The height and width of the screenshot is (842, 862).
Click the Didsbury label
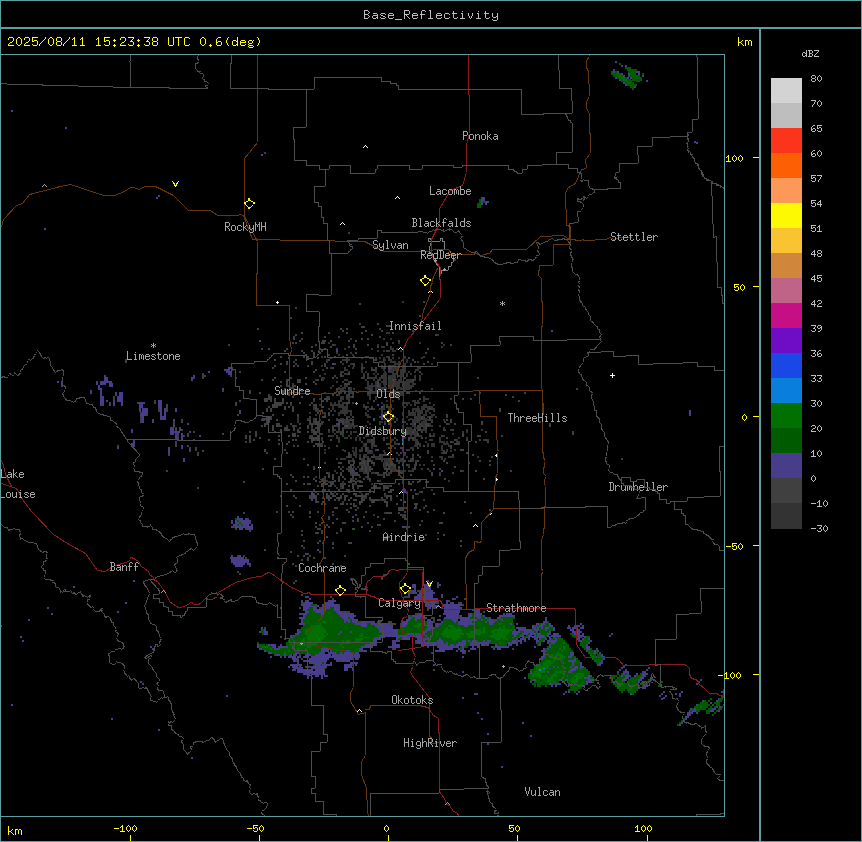pyautogui.click(x=383, y=431)
